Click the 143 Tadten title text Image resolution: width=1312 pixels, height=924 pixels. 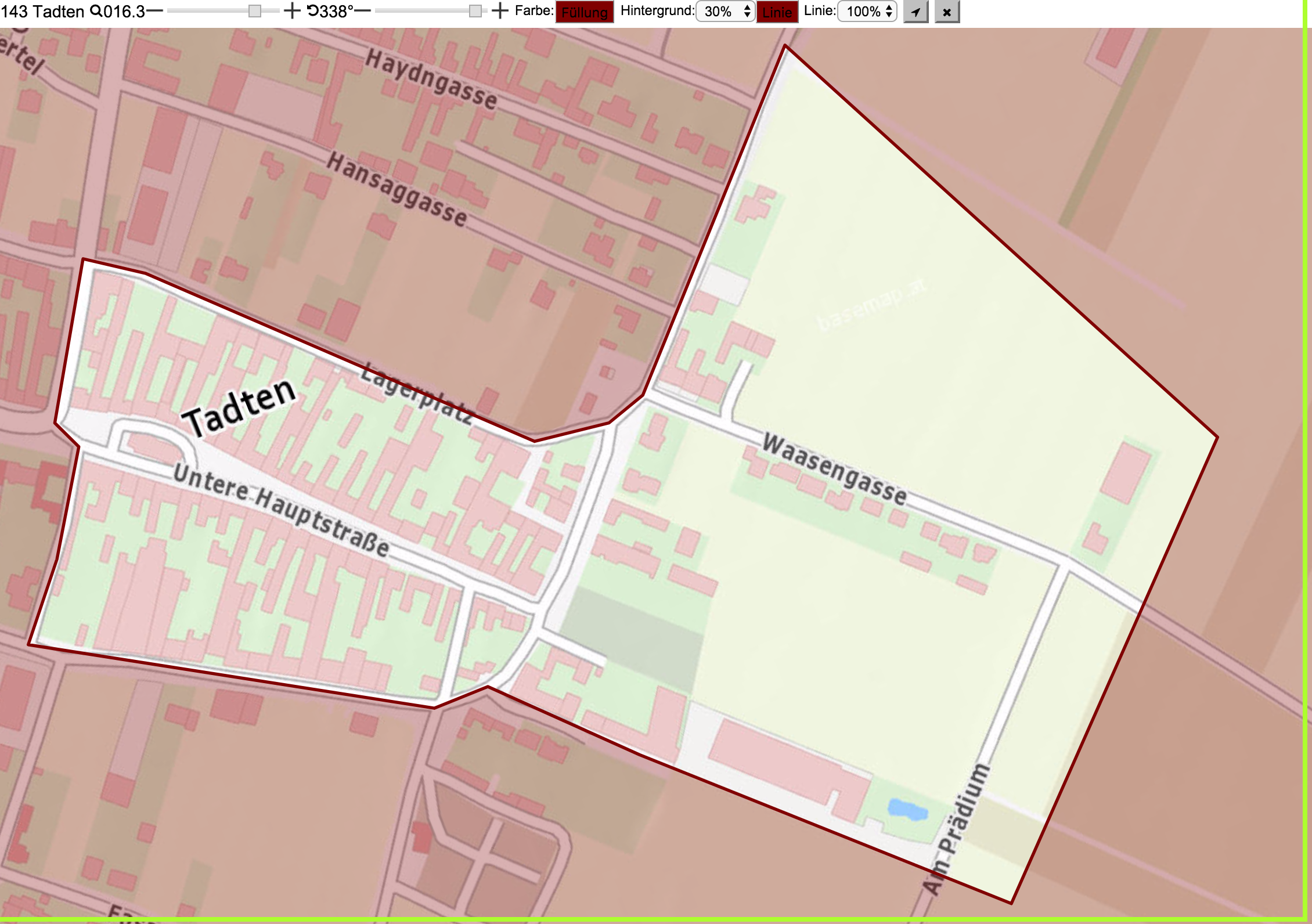(42, 11)
